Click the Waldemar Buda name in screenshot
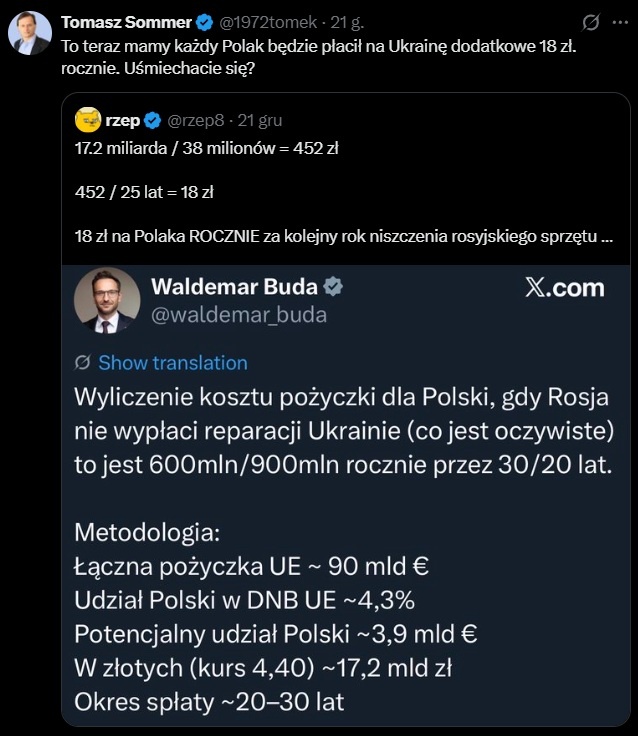 coord(233,287)
